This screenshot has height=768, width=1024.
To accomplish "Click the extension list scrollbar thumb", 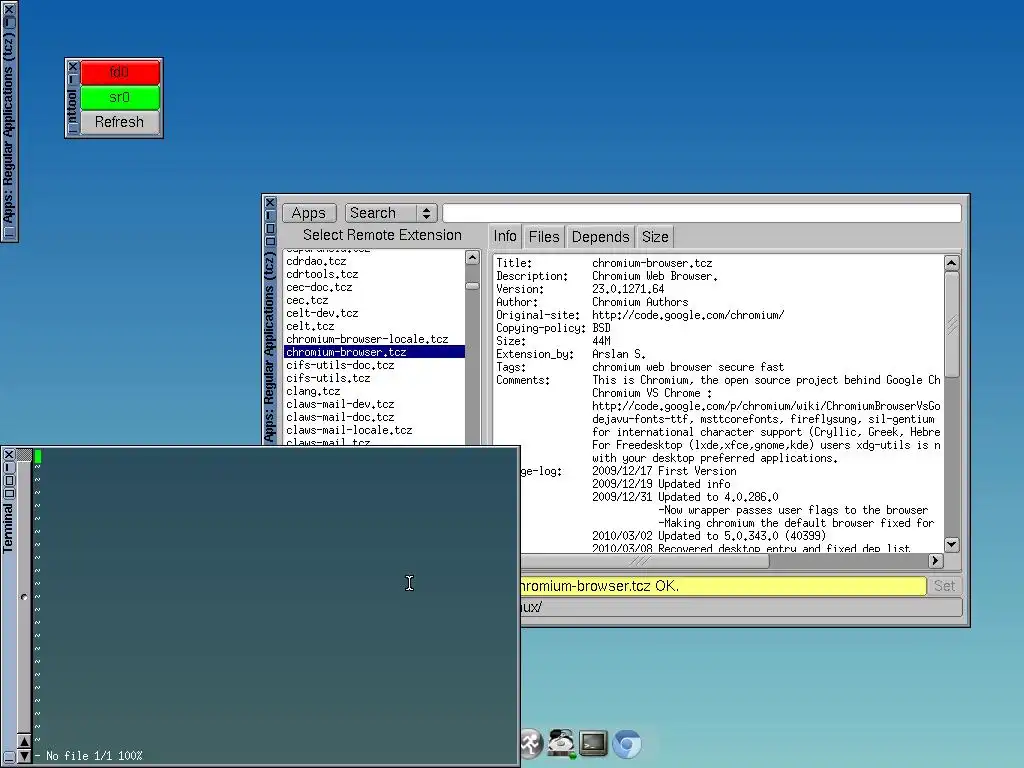I will [x=472, y=286].
